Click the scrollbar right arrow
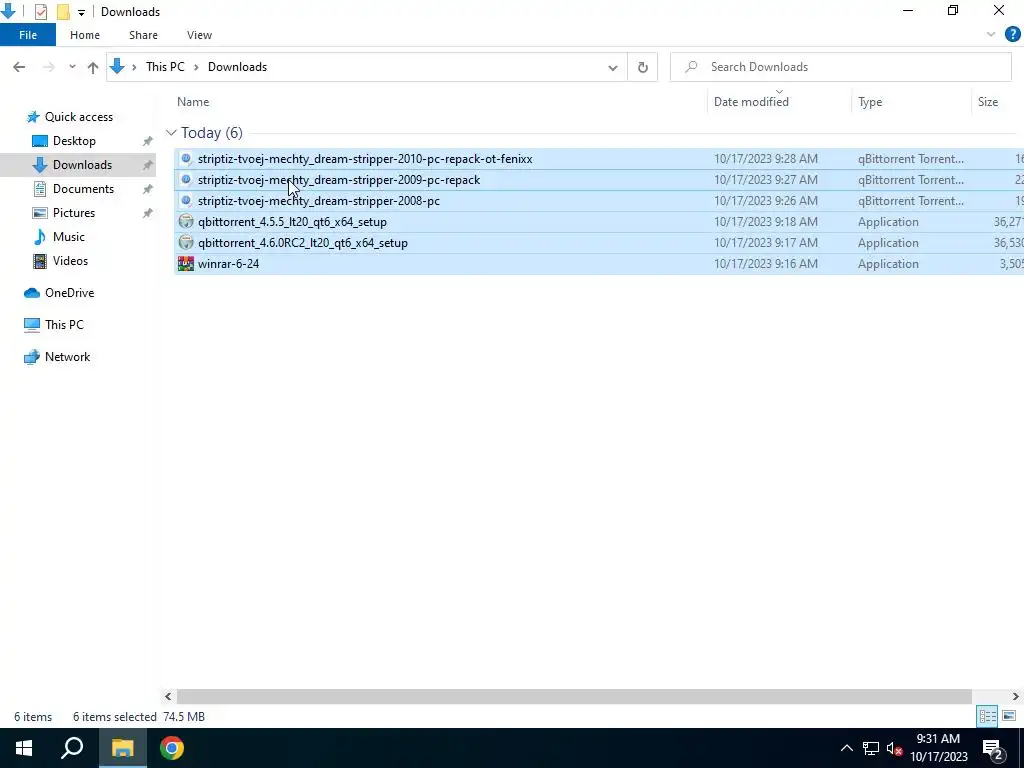The height and width of the screenshot is (768, 1024). 1016,696
